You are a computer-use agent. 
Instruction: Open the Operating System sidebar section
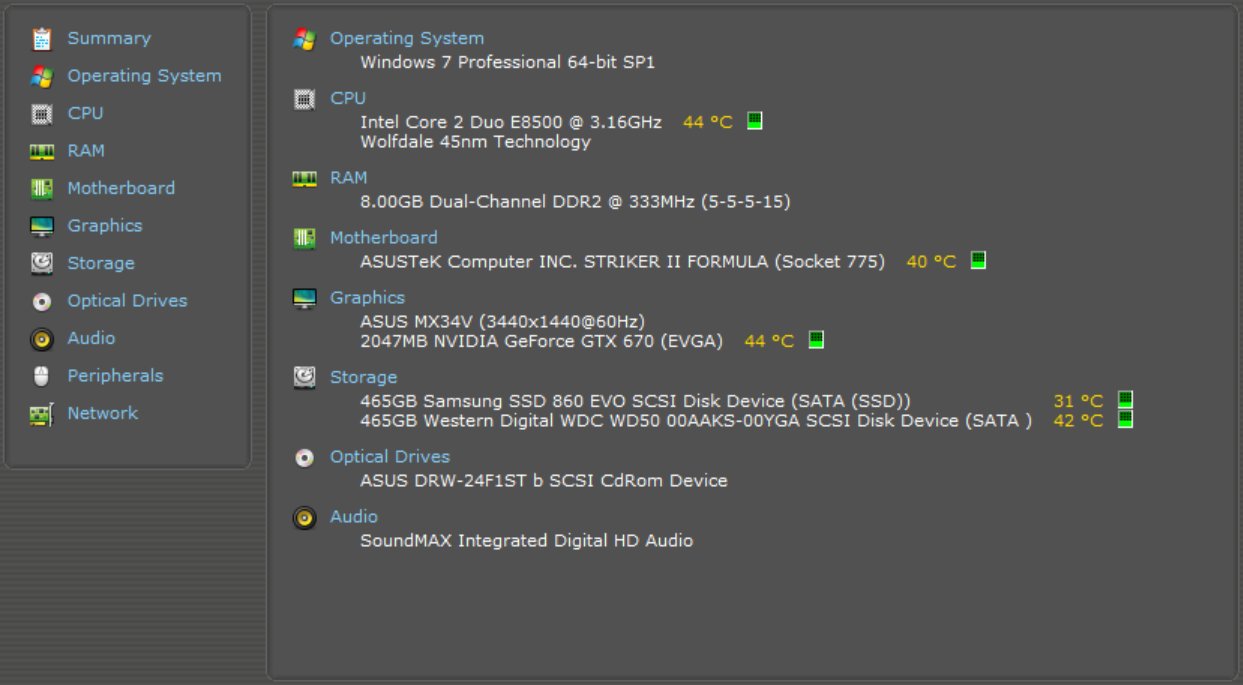pyautogui.click(x=144, y=76)
